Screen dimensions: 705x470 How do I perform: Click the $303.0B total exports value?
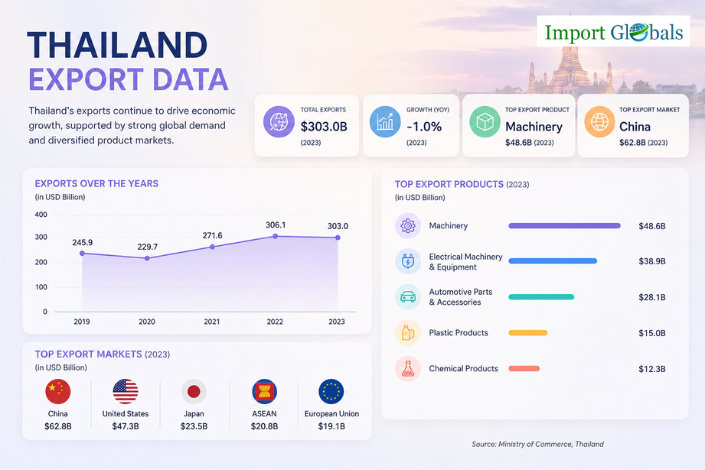pyautogui.click(x=324, y=127)
